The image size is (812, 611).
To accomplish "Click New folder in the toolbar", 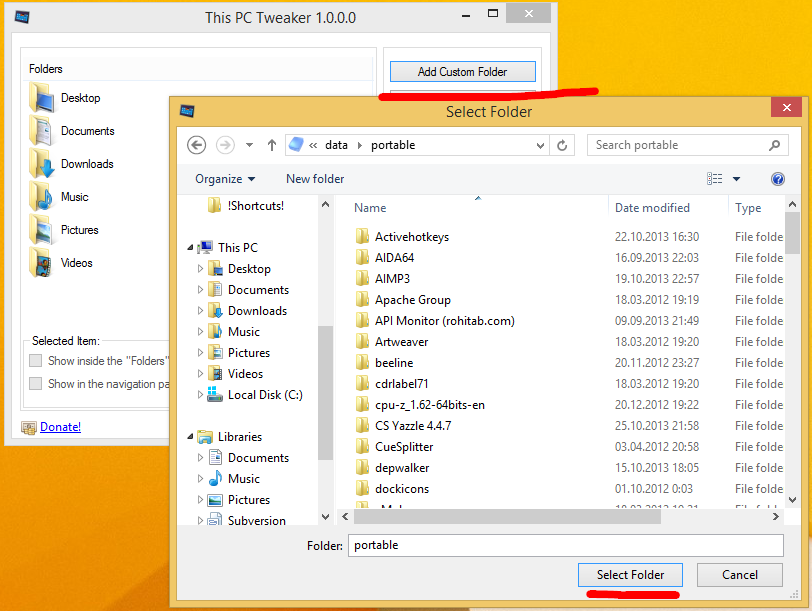I will point(315,179).
